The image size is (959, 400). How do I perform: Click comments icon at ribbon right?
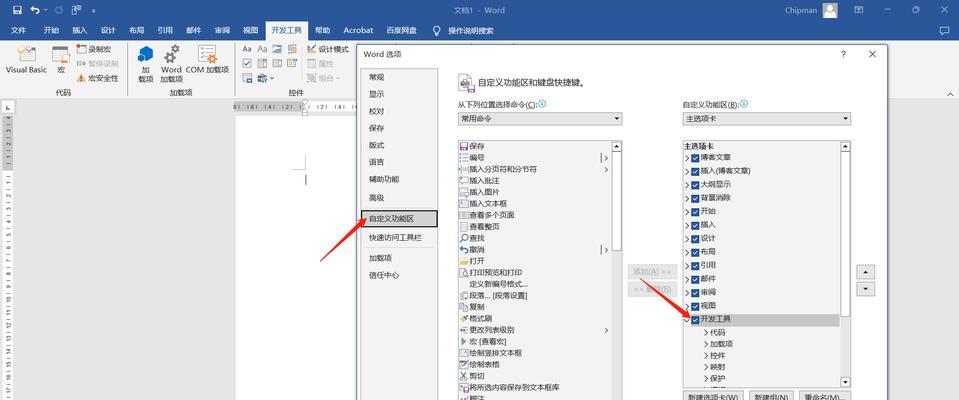tap(943, 30)
